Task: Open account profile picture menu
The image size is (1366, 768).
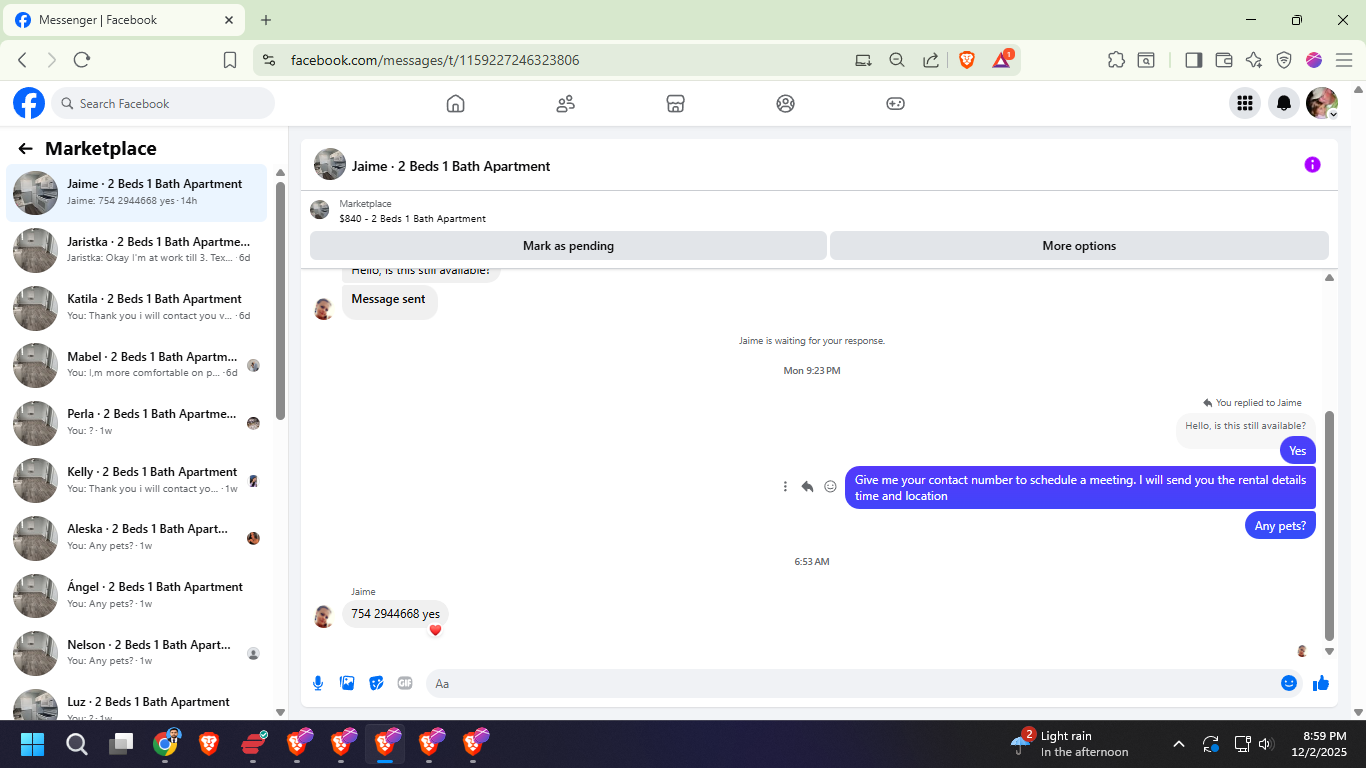Action: pos(1322,103)
